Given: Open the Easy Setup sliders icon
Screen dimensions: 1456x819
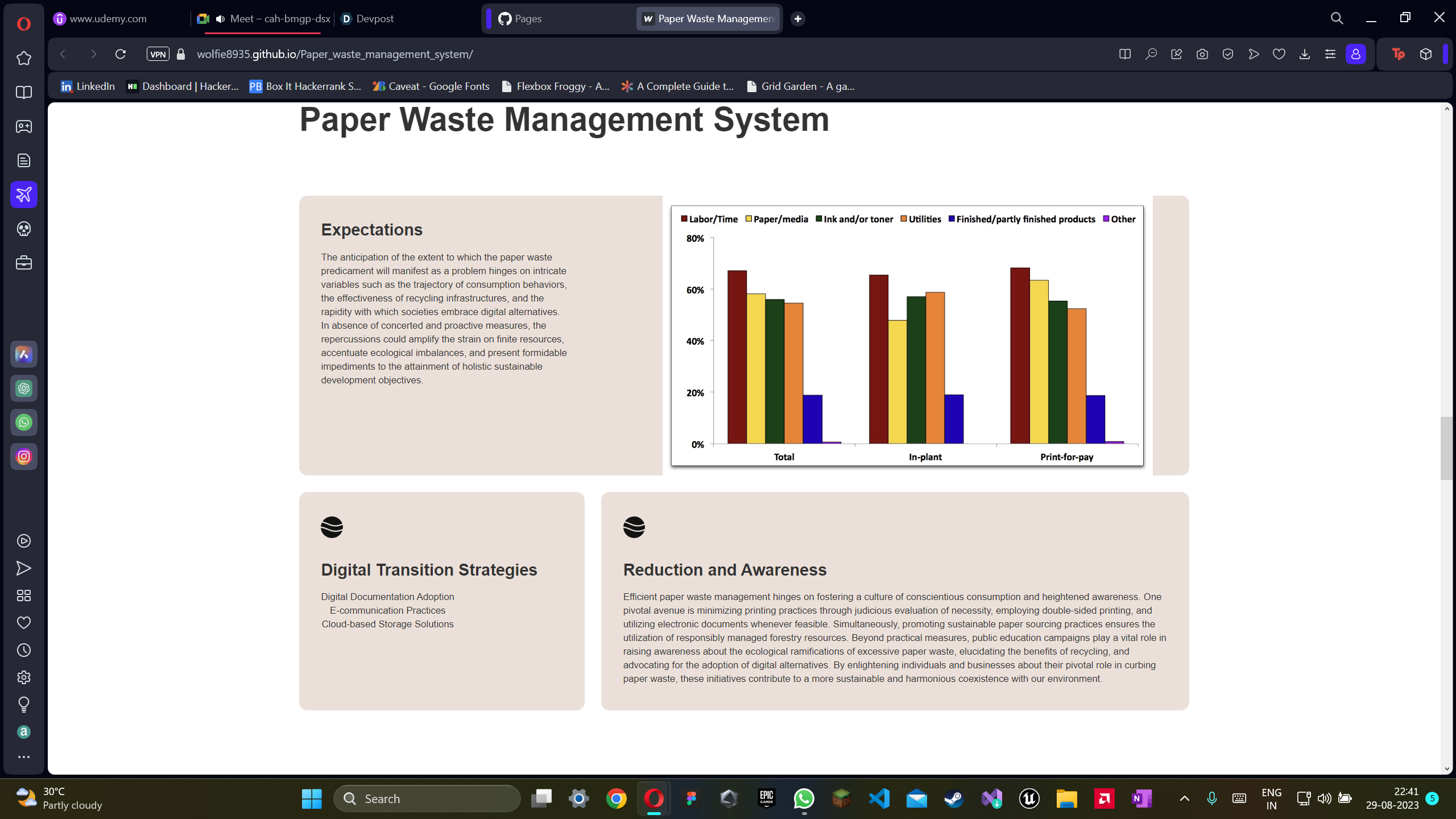Looking at the screenshot, I should (x=1330, y=54).
